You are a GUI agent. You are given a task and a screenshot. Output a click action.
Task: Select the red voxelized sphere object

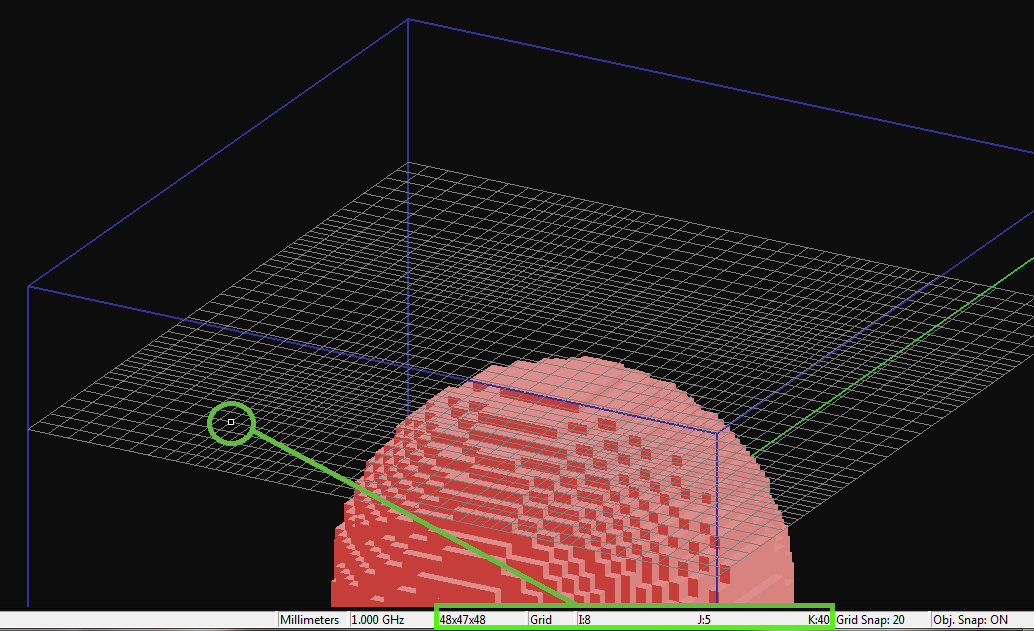(560, 500)
